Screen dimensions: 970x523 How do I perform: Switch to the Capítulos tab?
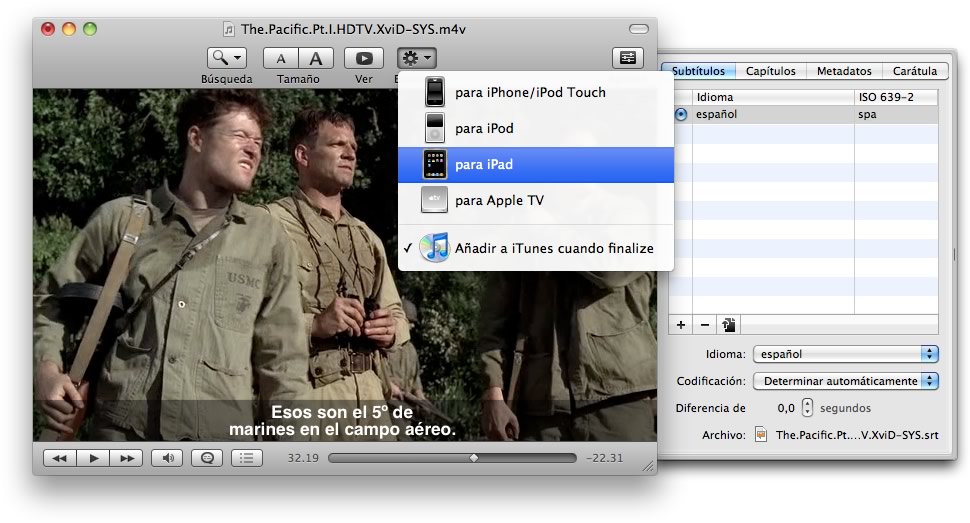click(x=771, y=71)
